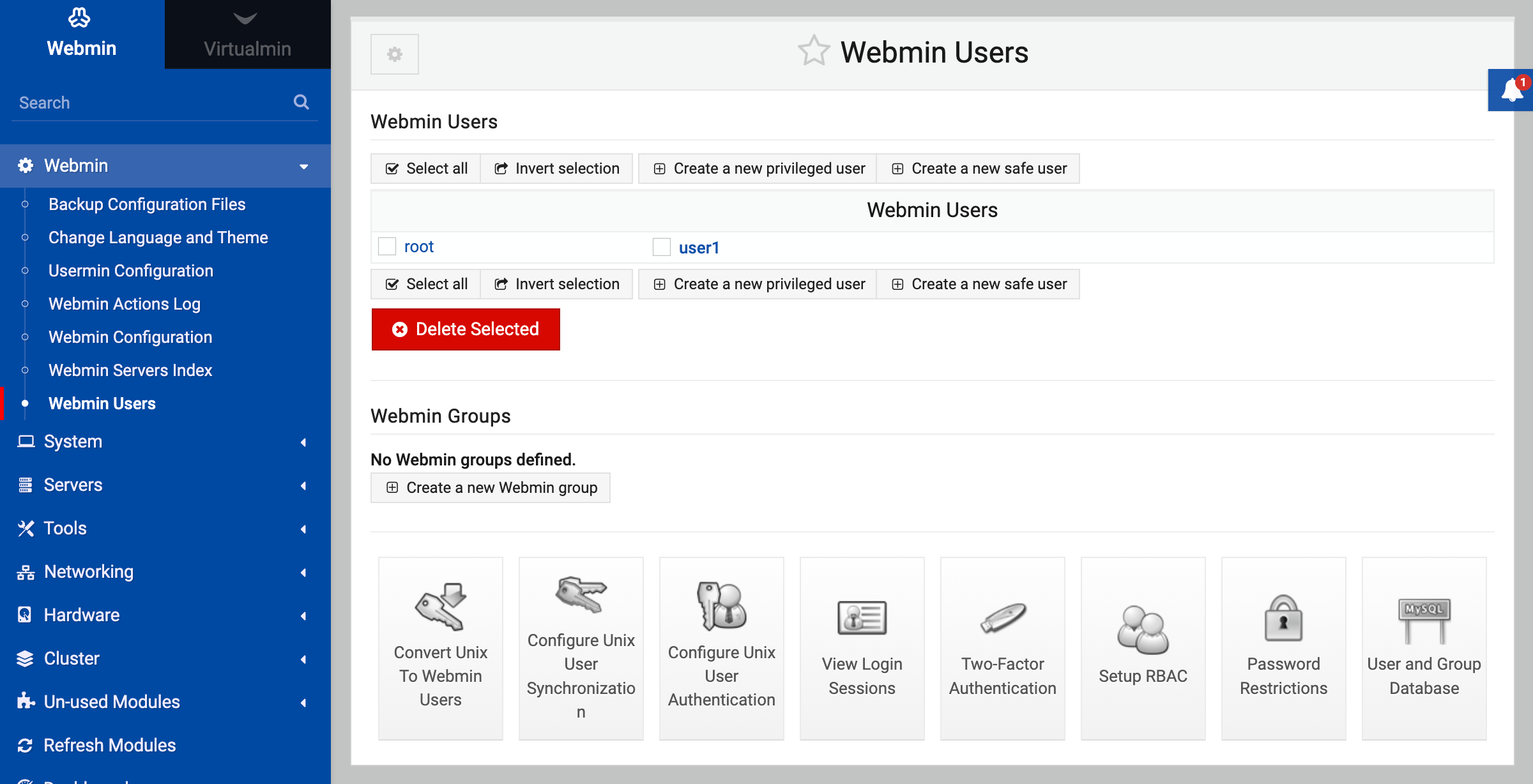Click the red Delete Selected button
1533x784 pixels.
pyautogui.click(x=466, y=329)
